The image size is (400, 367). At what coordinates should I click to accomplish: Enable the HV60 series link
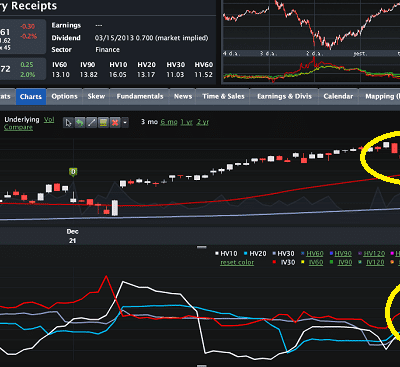click(315, 254)
